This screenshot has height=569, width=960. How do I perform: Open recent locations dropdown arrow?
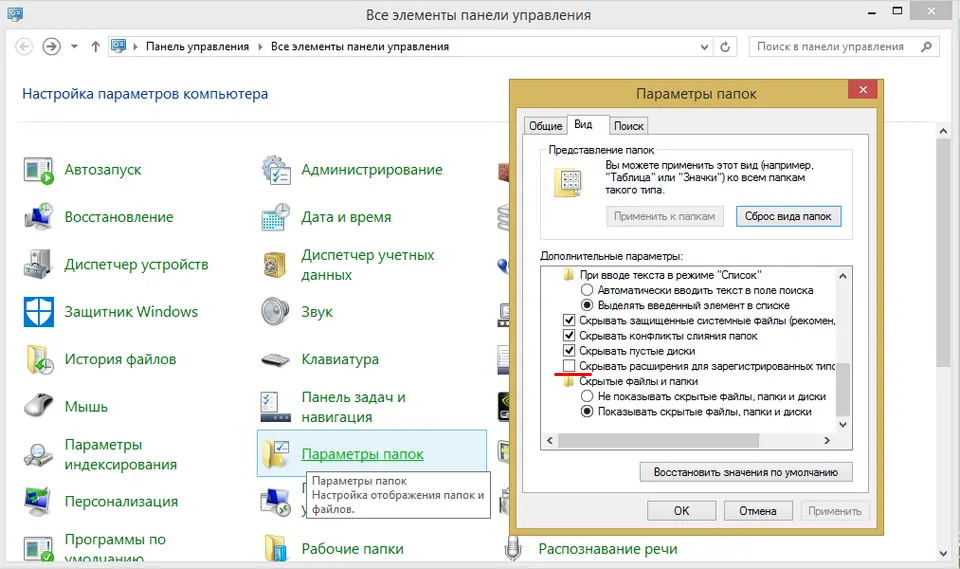(x=74, y=47)
